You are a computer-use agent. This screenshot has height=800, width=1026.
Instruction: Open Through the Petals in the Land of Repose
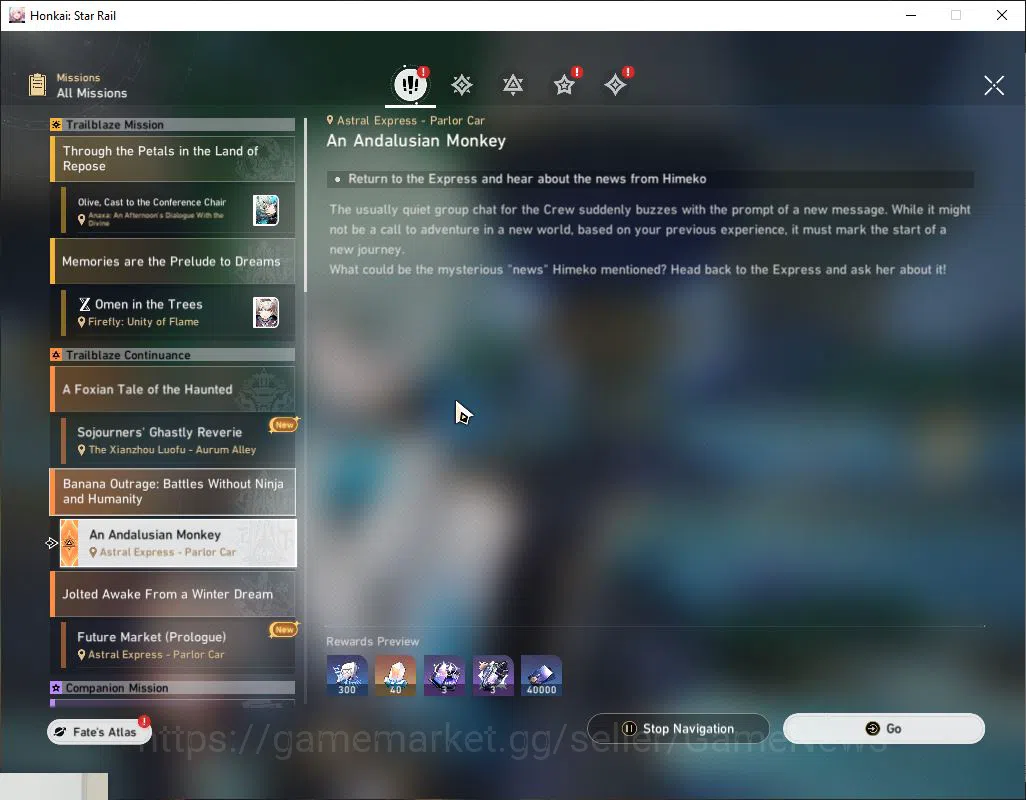click(173, 158)
